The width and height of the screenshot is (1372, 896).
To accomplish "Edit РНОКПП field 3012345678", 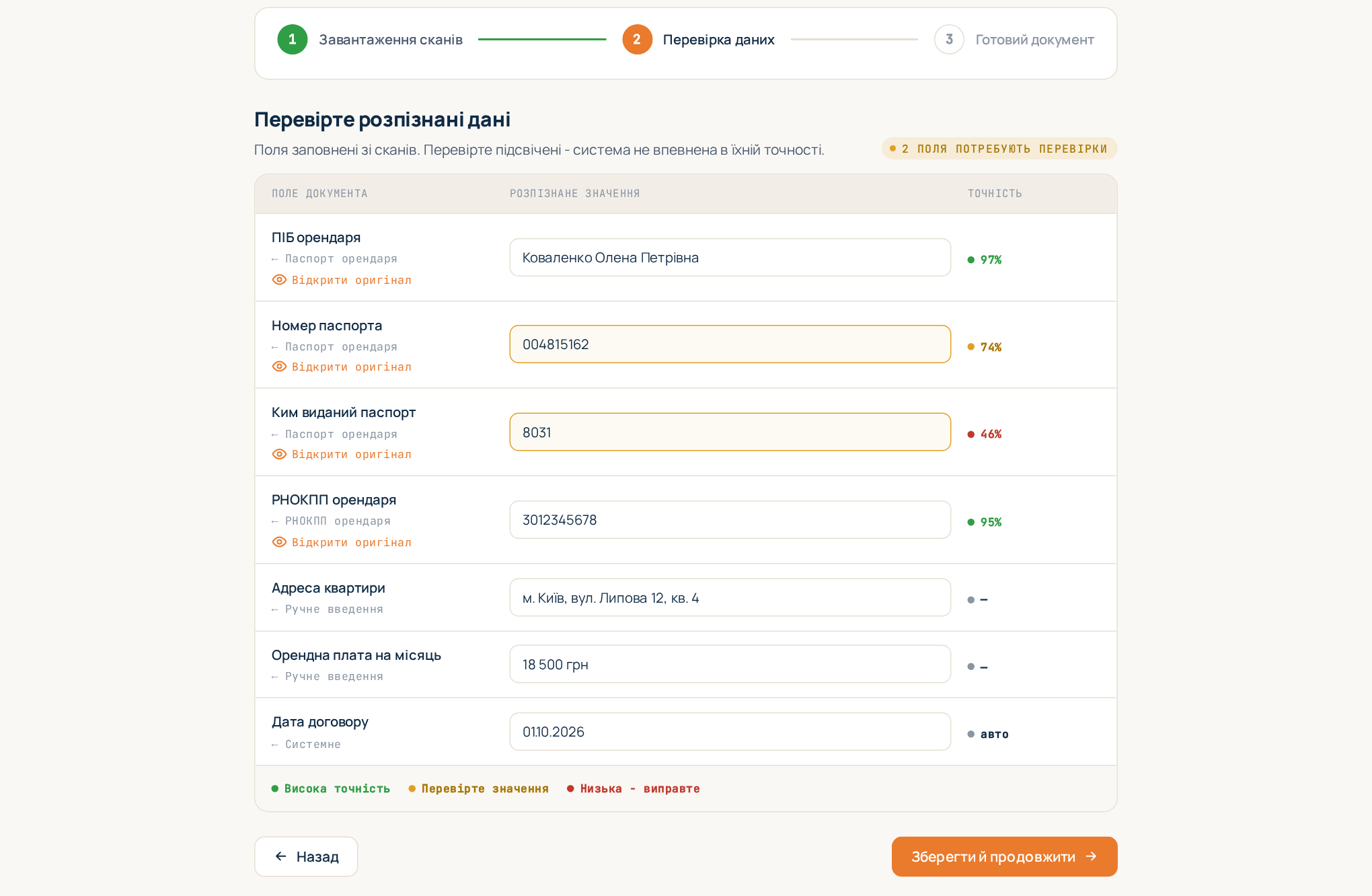I will click(x=730, y=520).
